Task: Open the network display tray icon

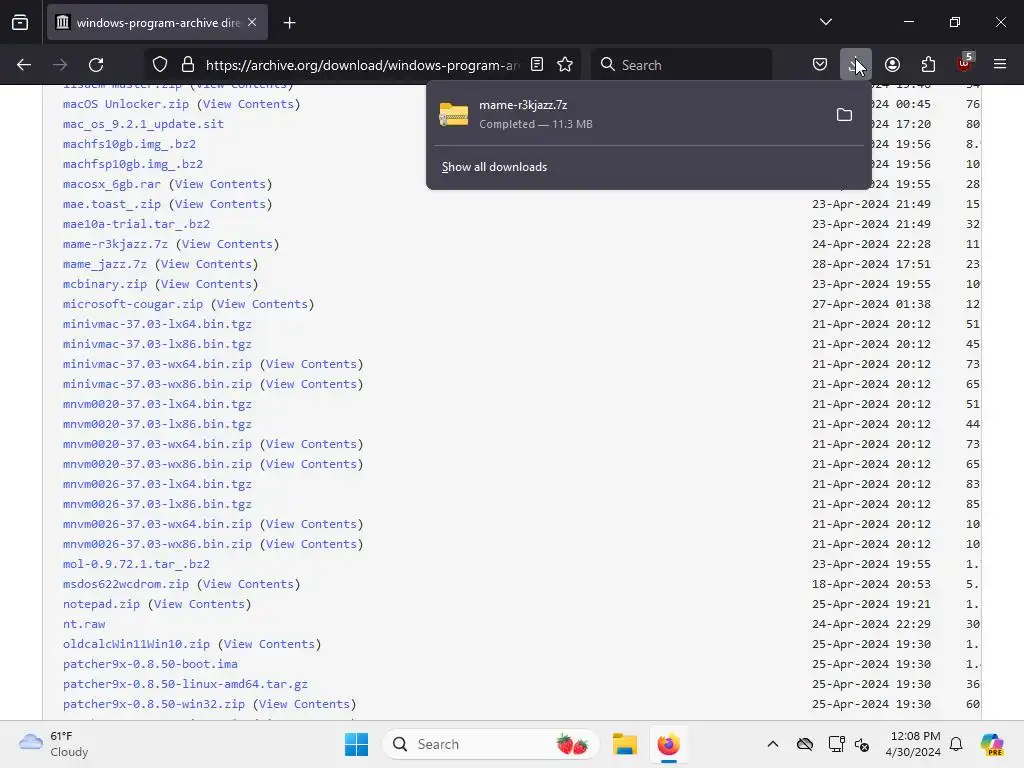Action: pos(836,744)
